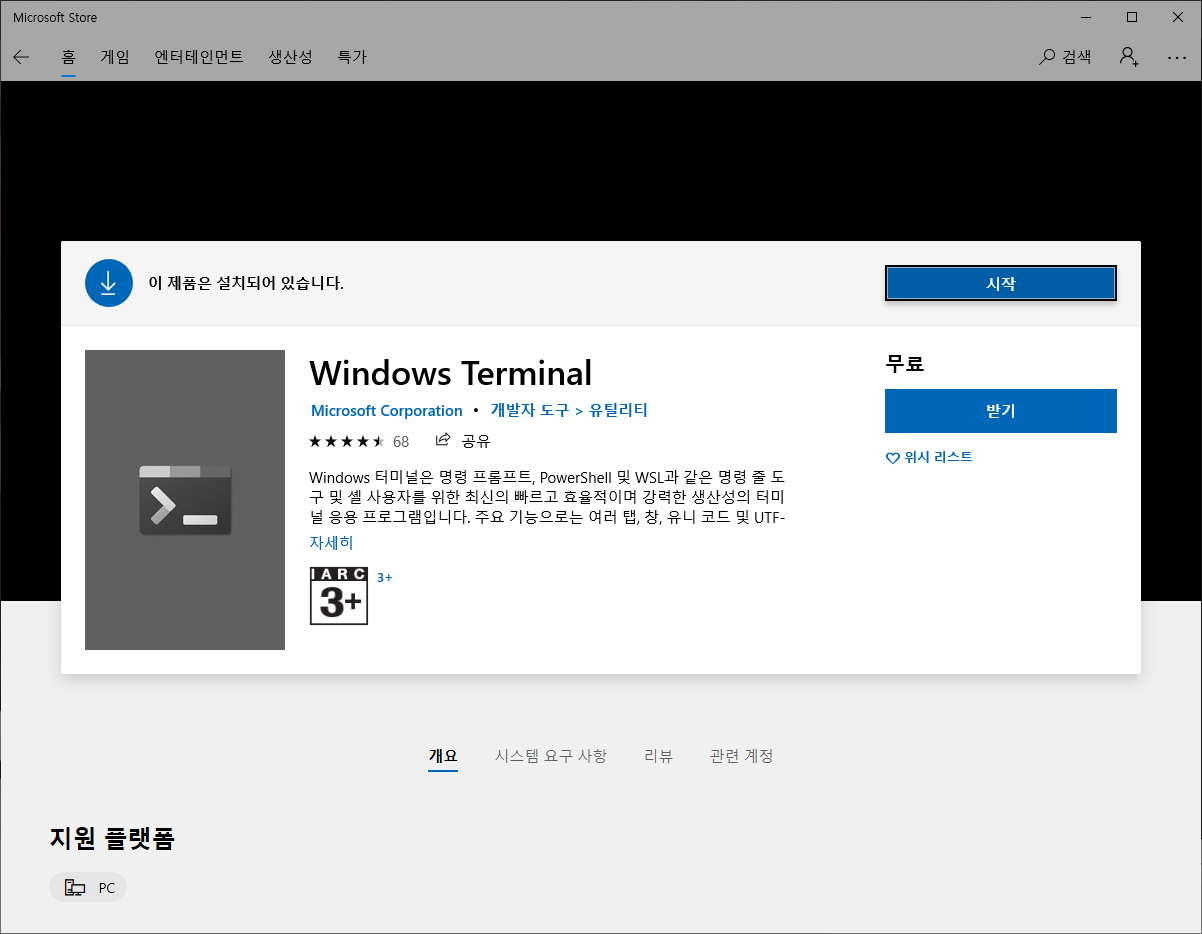1202x934 pixels.
Task: Click the 지원 플랫폼 heading
Action: pyautogui.click(x=112, y=838)
